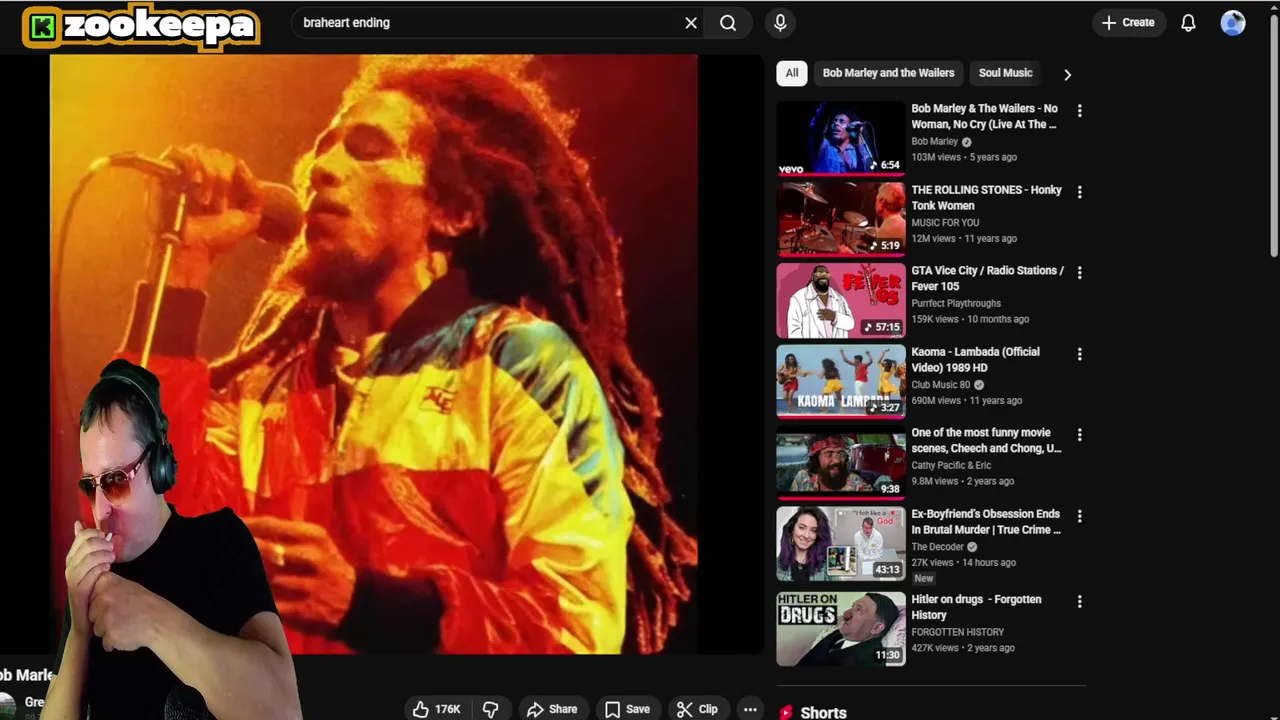This screenshot has width=1280, height=720.
Task: Visit the 'Cathy Pacific & Eric' channel
Action: [x=951, y=465]
